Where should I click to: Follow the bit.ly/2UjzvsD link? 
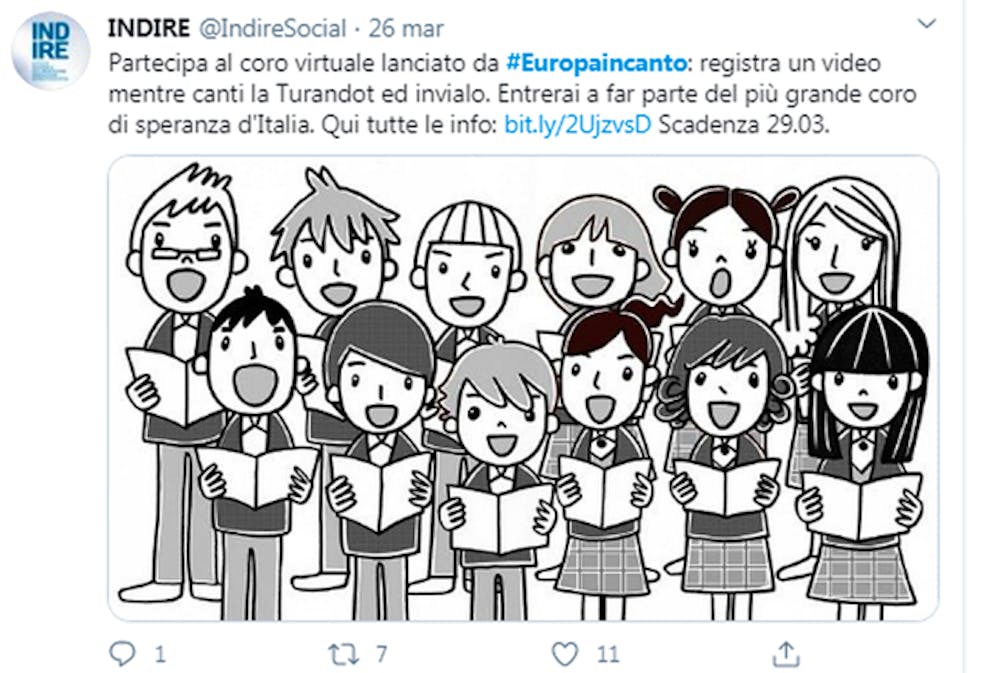click(x=578, y=125)
